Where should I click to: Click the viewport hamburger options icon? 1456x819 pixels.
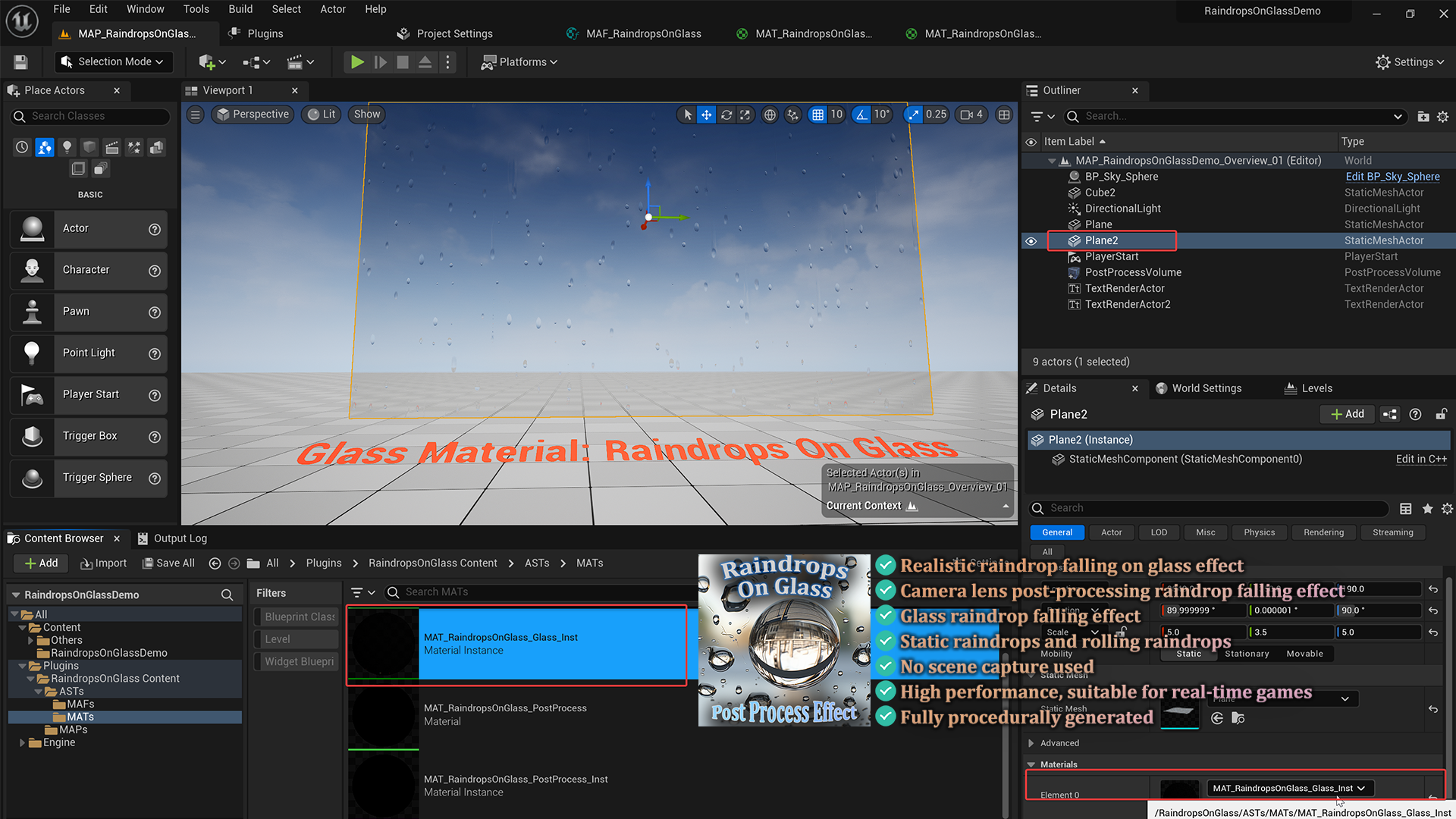click(x=196, y=115)
